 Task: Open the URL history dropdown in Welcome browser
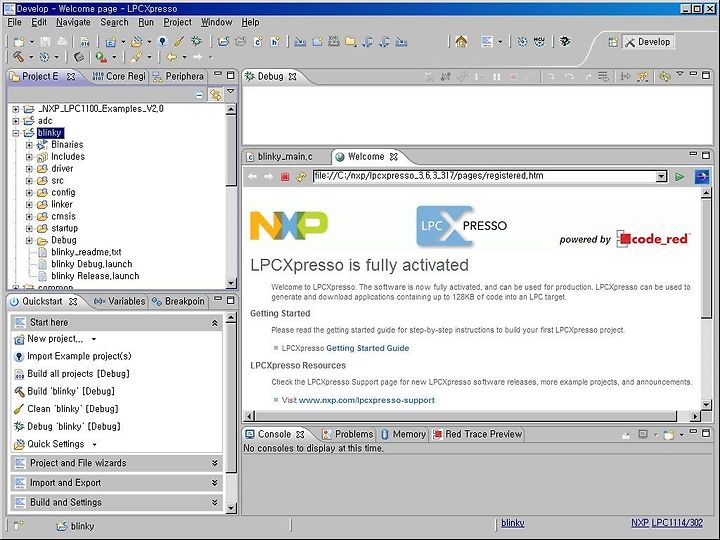click(x=661, y=176)
